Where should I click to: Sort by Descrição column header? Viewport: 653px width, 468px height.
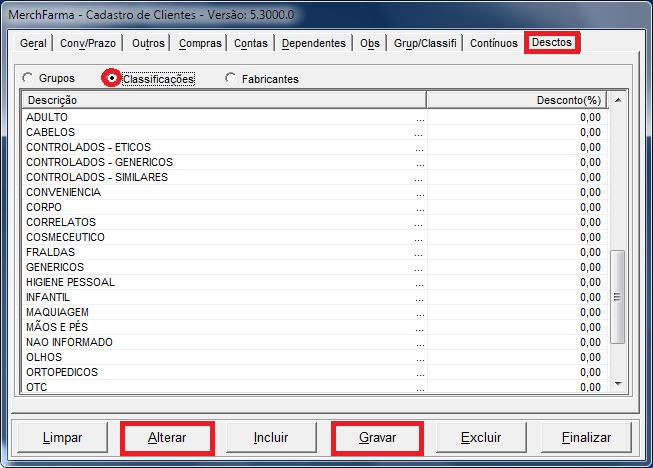(x=223, y=100)
